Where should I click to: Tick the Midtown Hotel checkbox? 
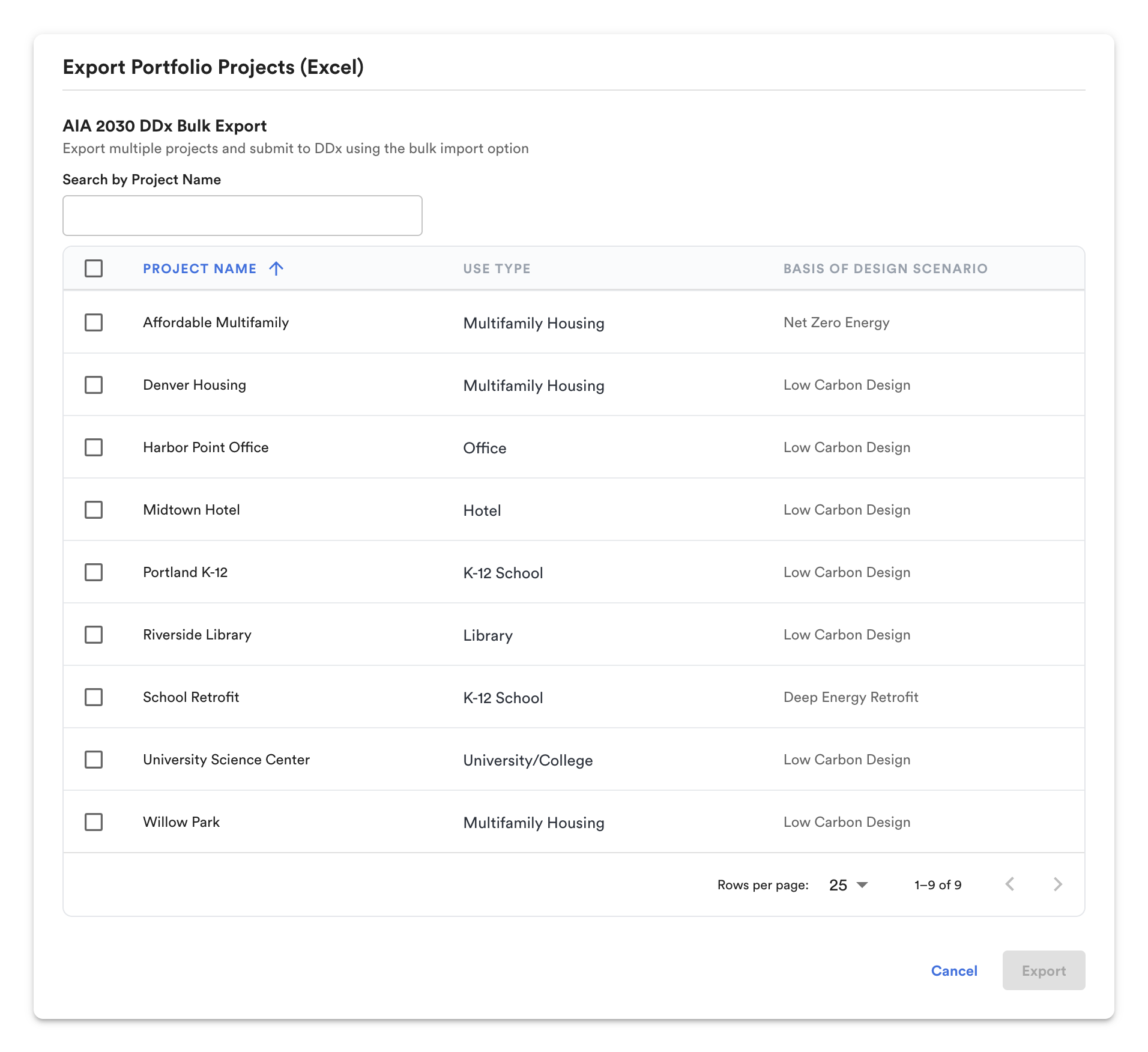point(94,510)
